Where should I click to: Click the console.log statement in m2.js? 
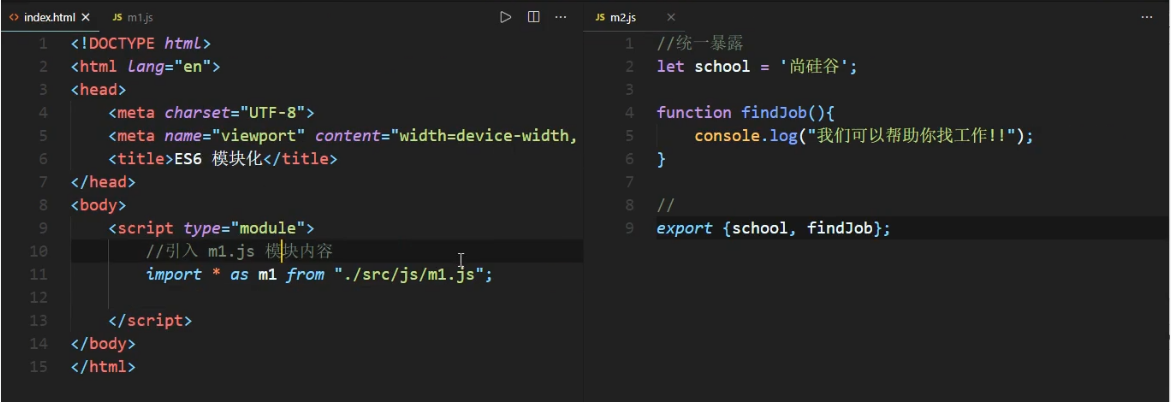point(864,136)
